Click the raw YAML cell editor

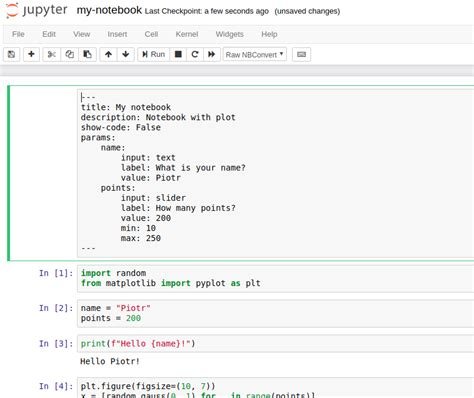click(x=276, y=173)
